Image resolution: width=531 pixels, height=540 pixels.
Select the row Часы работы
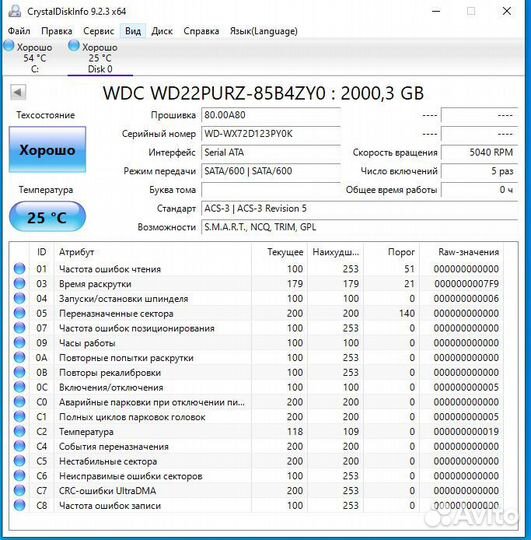pyautogui.click(x=257, y=343)
